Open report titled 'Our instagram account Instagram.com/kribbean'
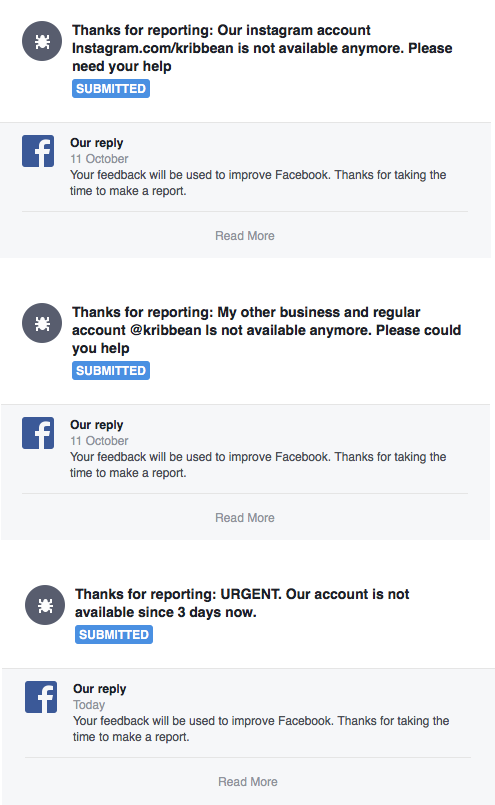This screenshot has height=805, width=495. tap(262, 48)
